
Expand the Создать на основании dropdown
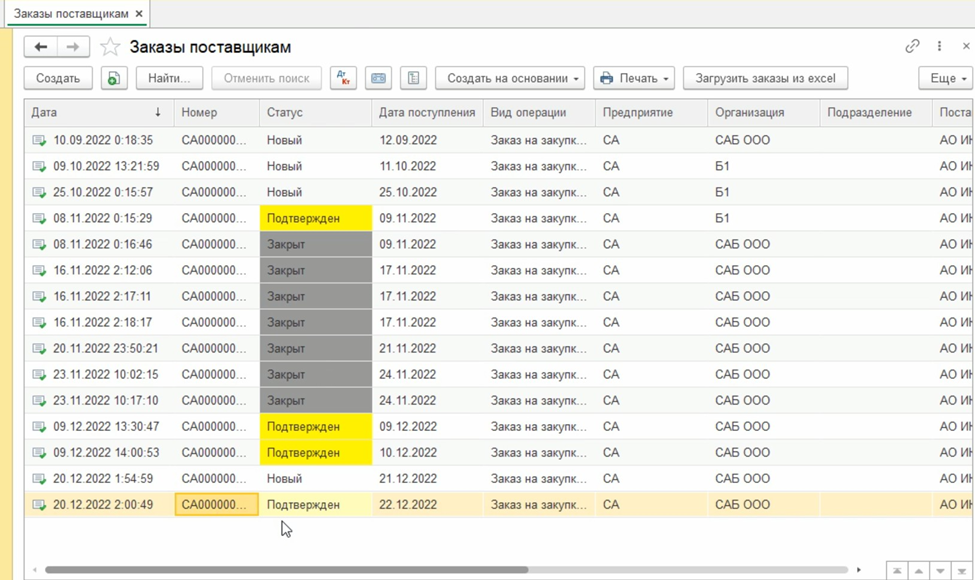(510, 78)
